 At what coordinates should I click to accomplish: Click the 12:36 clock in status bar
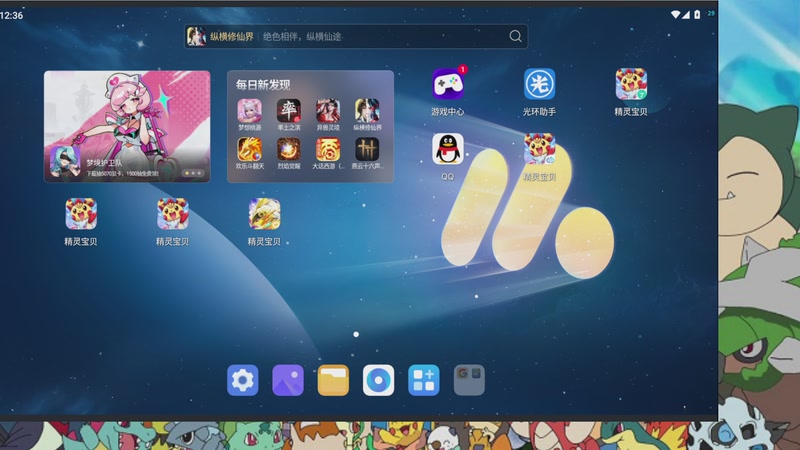coord(12,15)
